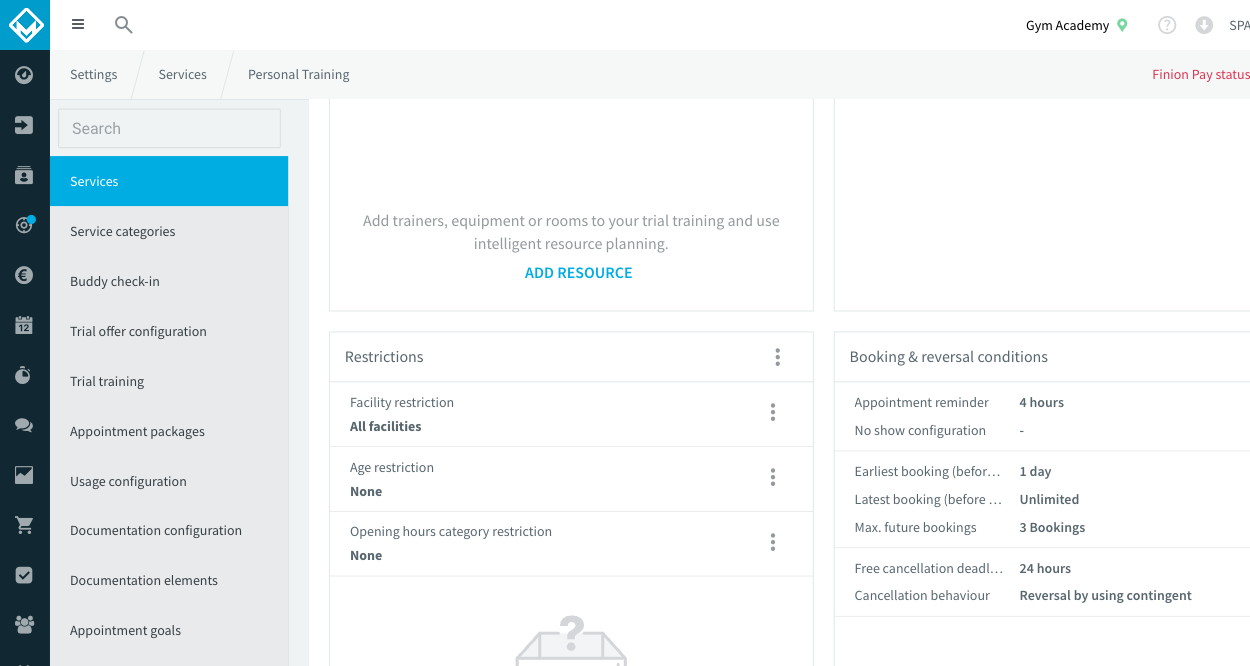Image resolution: width=1250 pixels, height=666 pixels.
Task: Click the download arrow icon in the top bar
Action: (1204, 25)
